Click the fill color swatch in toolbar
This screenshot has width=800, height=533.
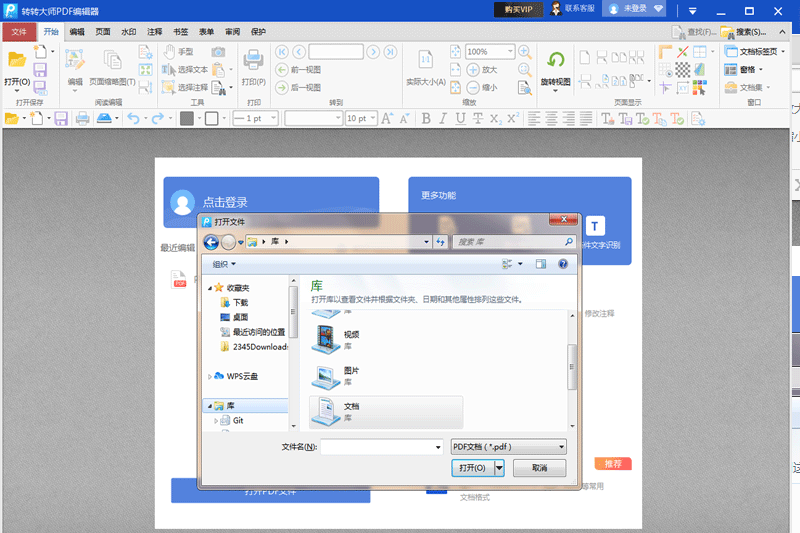tap(187, 119)
